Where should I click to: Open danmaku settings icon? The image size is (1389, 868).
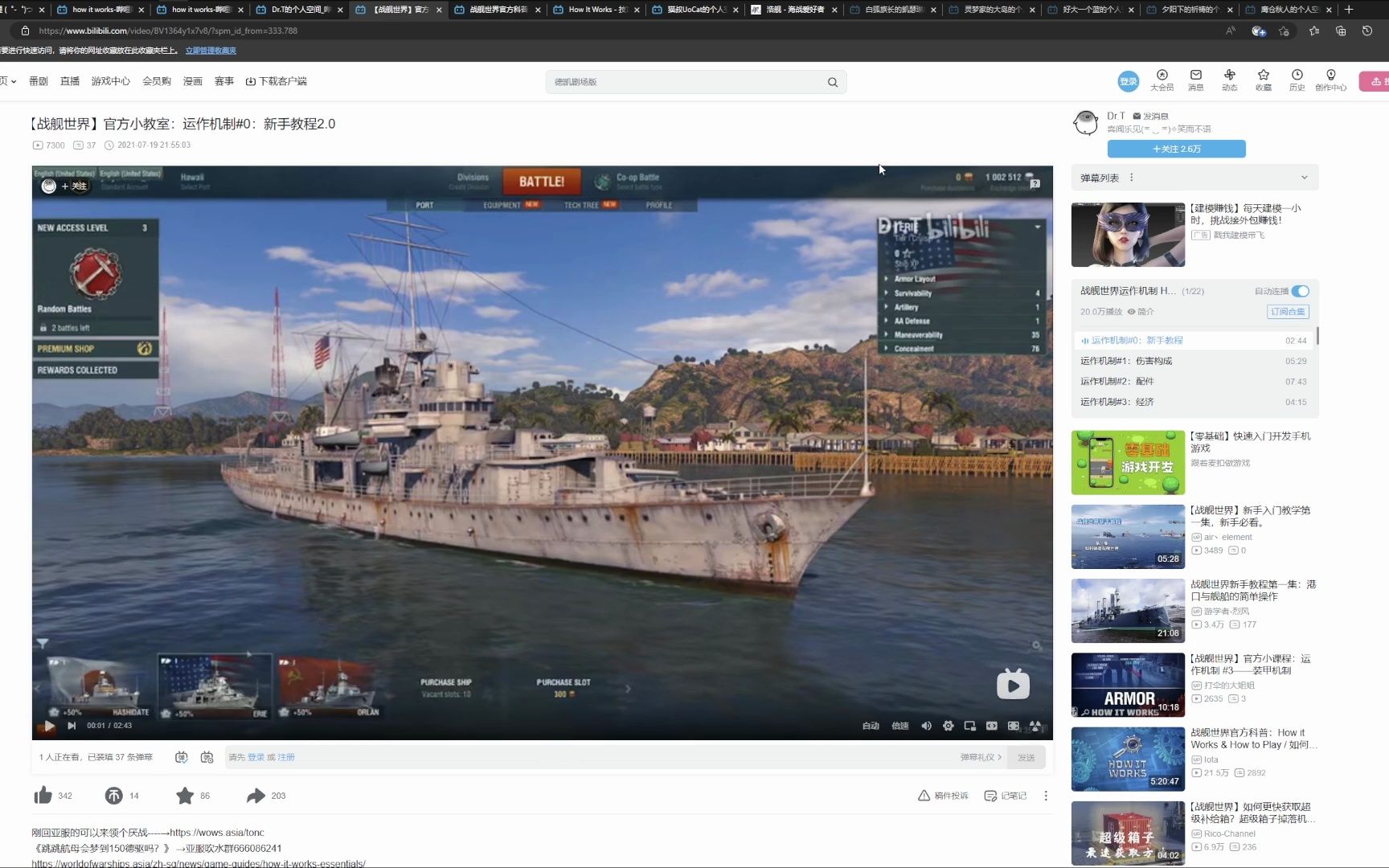coord(207,757)
